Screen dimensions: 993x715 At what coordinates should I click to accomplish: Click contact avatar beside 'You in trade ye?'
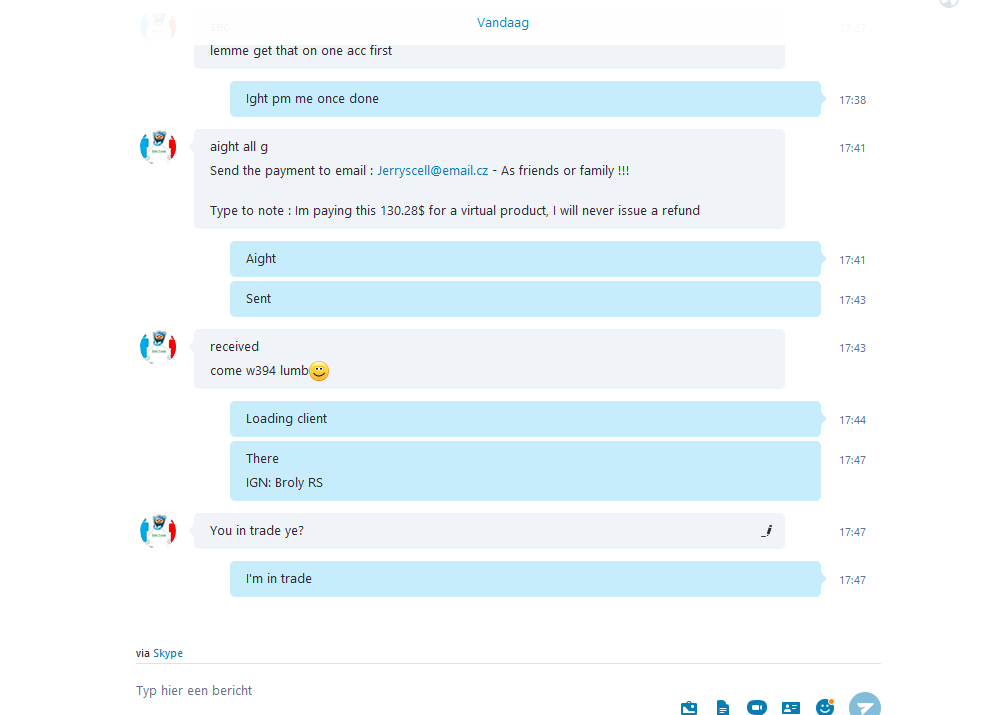click(x=158, y=531)
